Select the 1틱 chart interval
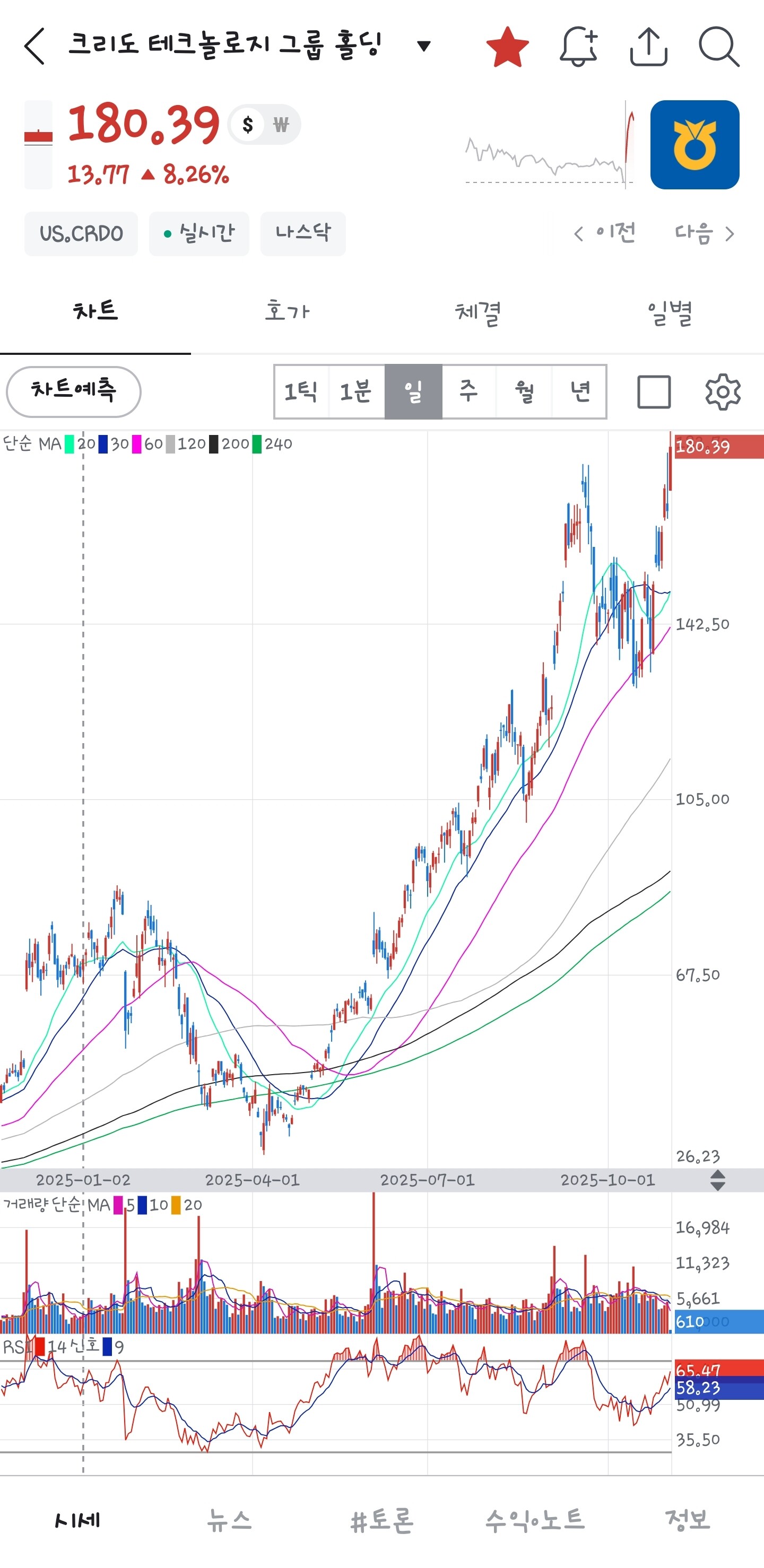This screenshot has height=1568, width=764. click(x=301, y=392)
